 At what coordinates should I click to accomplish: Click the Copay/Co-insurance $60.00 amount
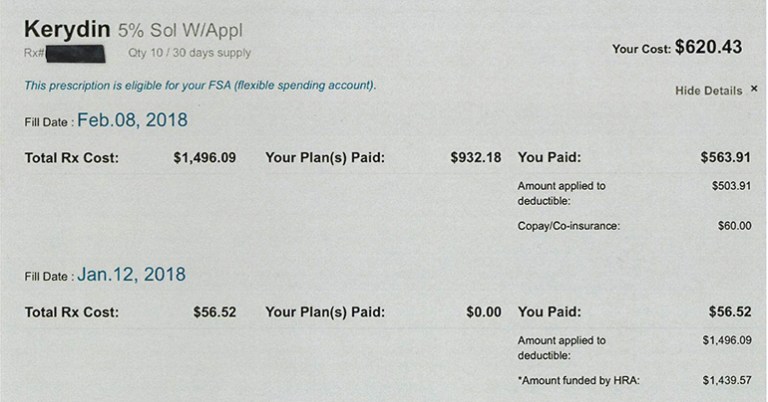coord(734,226)
